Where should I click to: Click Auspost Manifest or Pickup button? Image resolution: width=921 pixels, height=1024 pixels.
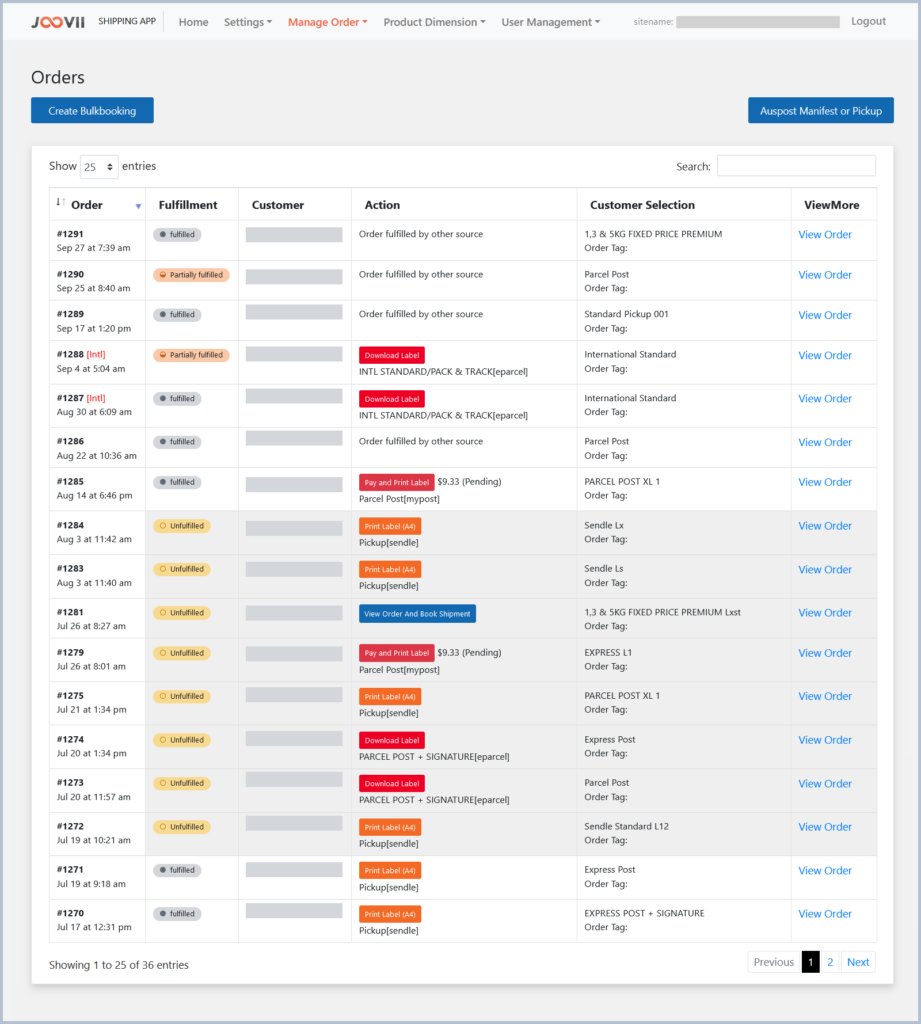(820, 111)
